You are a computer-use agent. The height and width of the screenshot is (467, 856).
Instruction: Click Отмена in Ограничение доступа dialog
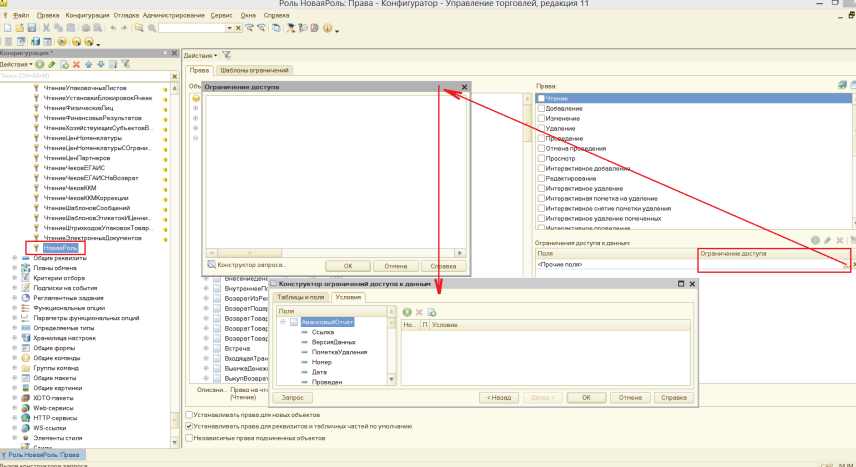(x=394, y=266)
